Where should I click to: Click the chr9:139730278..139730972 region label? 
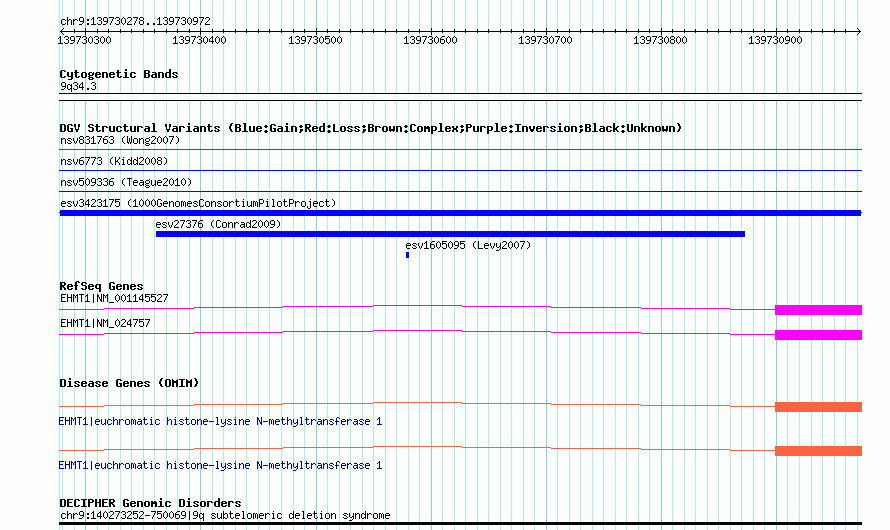click(135, 21)
